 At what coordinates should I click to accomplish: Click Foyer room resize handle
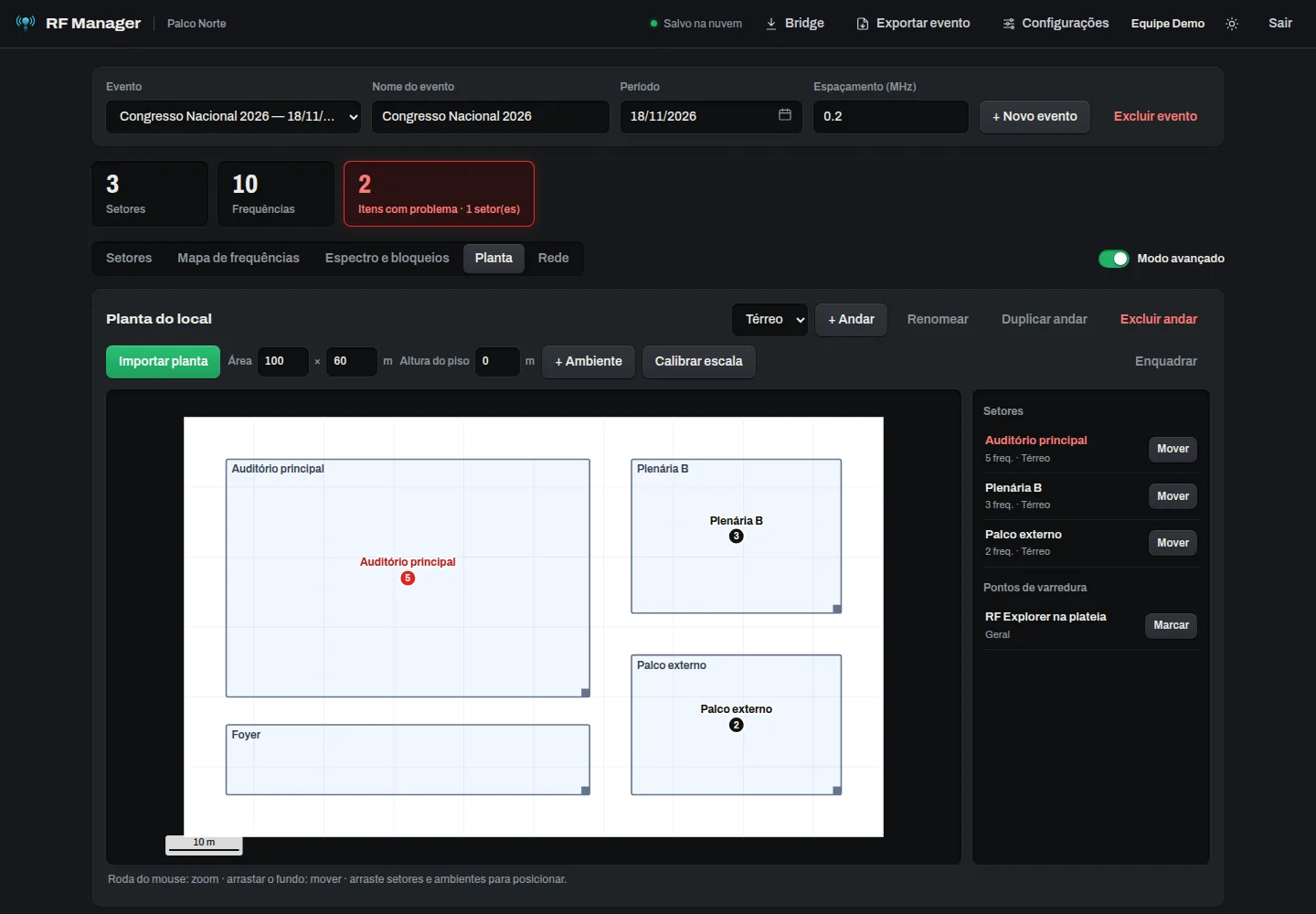pyautogui.click(x=586, y=791)
